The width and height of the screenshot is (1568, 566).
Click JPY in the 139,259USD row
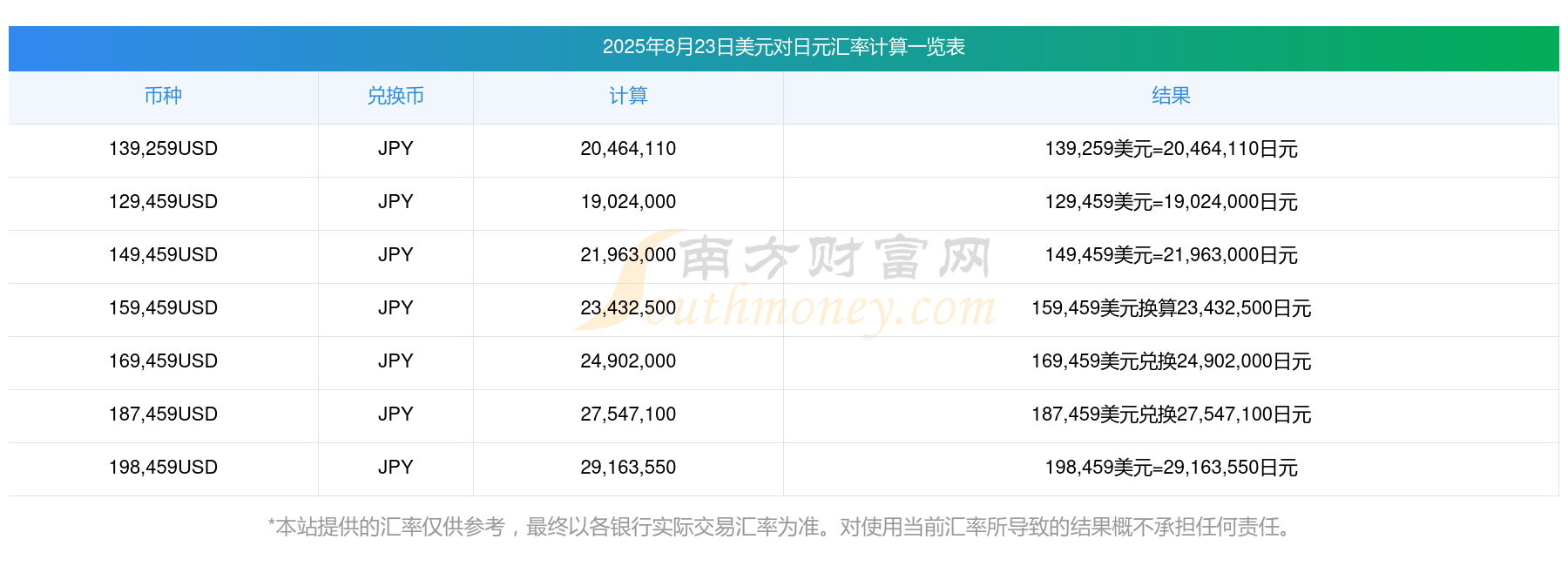(395, 149)
